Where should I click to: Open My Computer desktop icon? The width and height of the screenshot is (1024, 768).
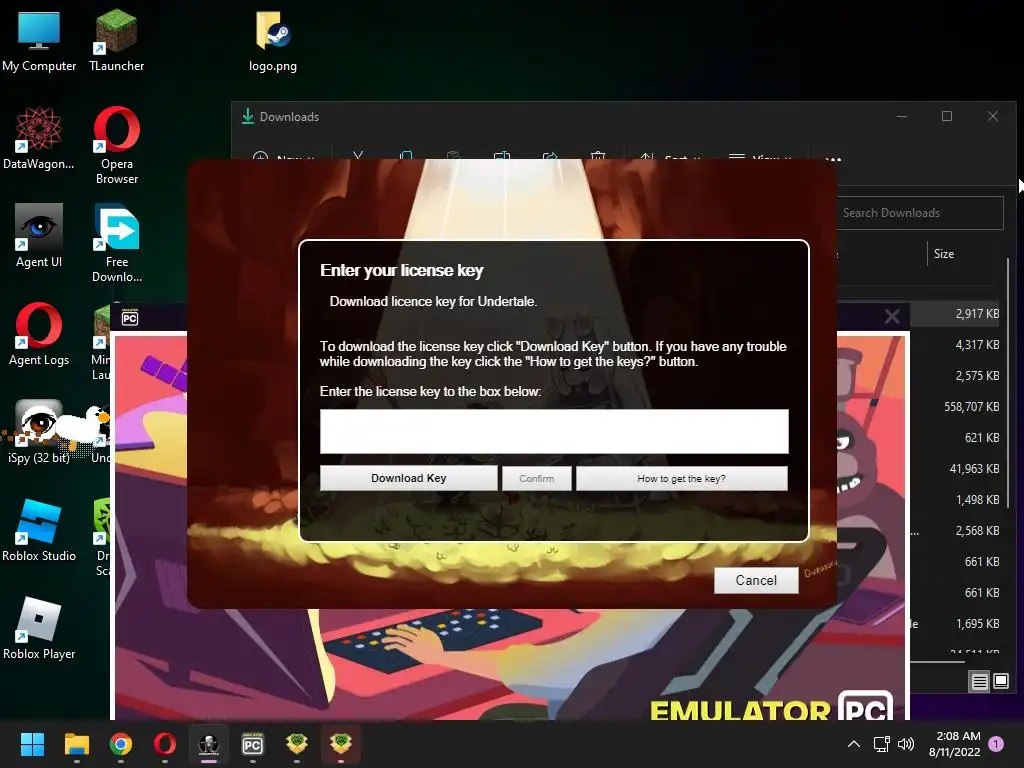(x=39, y=41)
